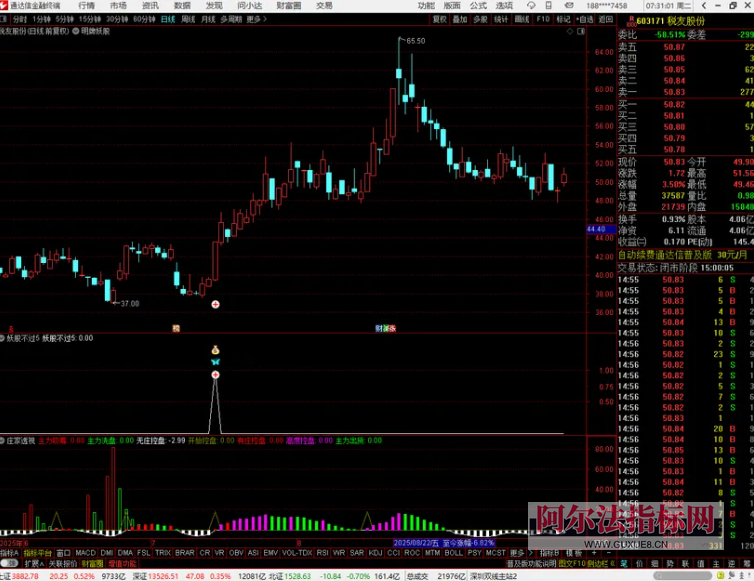Click the red plus marker below the candlesticks
The height and width of the screenshot is (581, 754).
pyautogui.click(x=215, y=303)
